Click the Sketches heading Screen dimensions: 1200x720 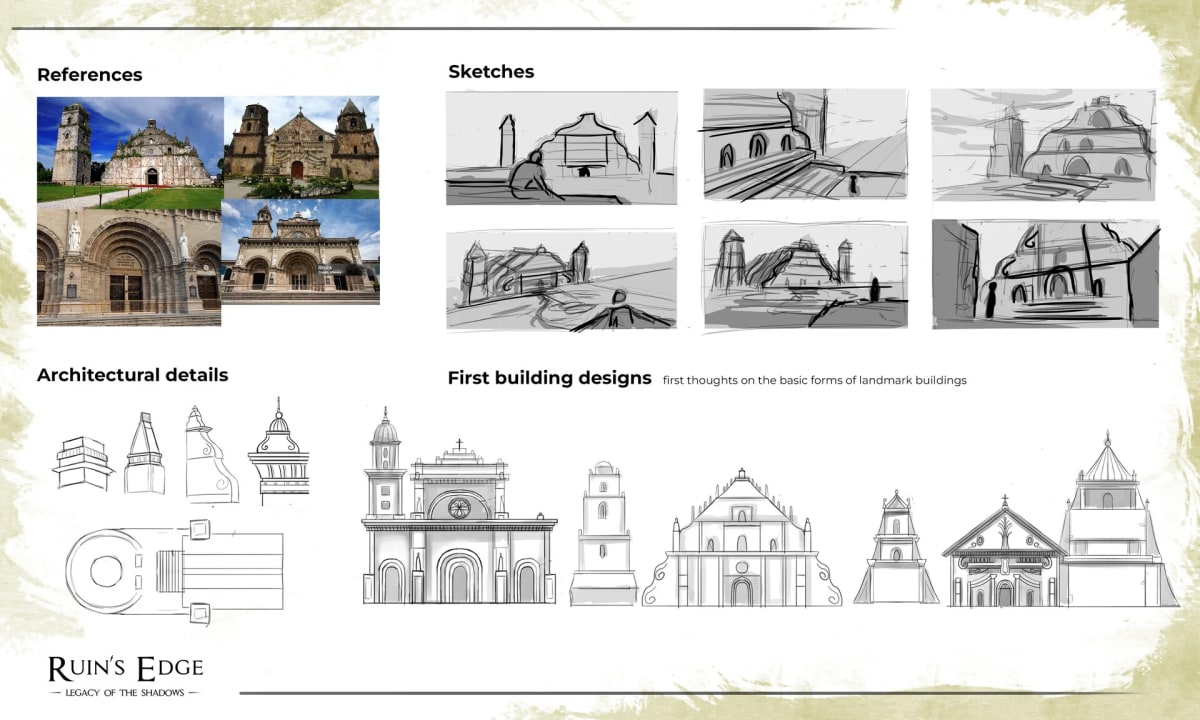pyautogui.click(x=491, y=72)
